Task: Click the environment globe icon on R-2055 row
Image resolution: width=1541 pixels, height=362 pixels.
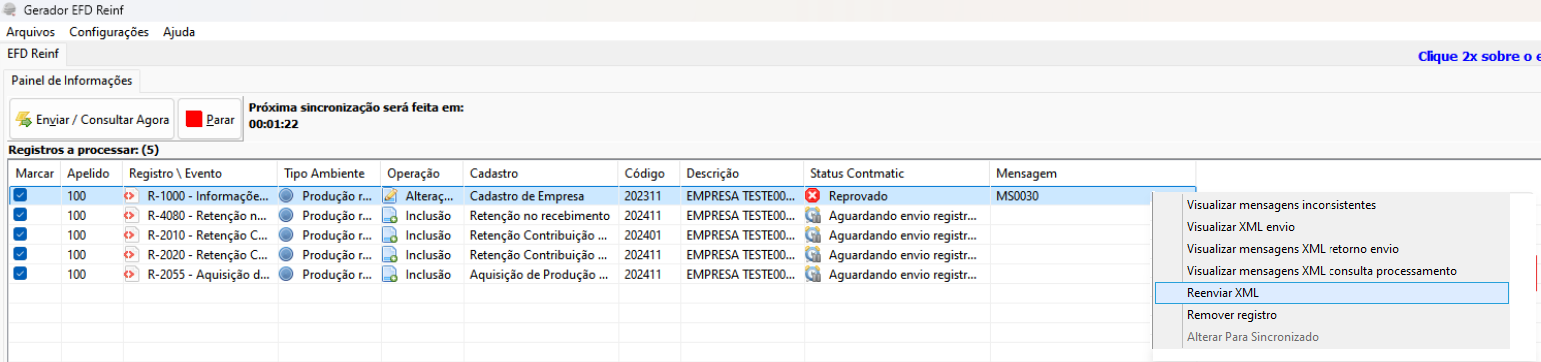Action: [287, 274]
